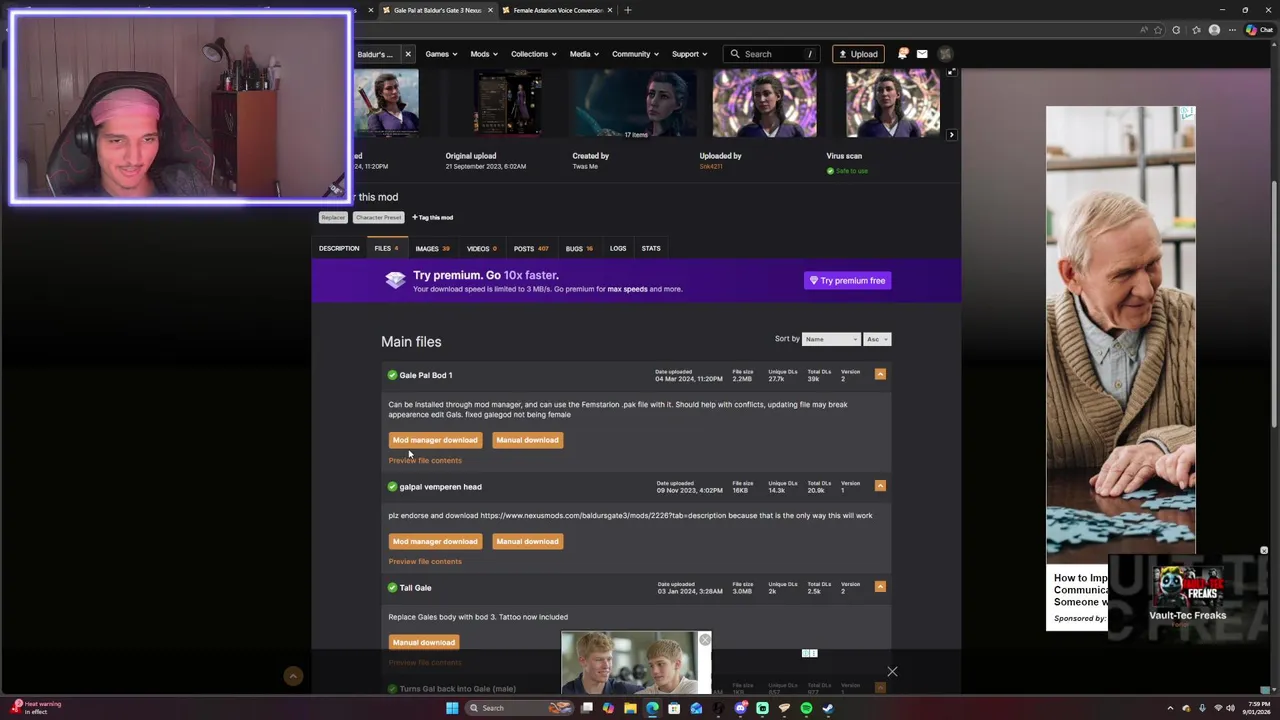This screenshot has width=1280, height=720.
Task: Preview file contents of galpal vemperen head
Action: 425,561
